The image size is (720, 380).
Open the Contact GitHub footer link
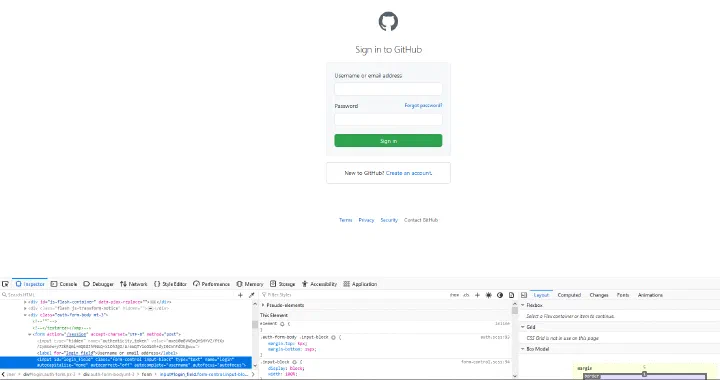[421, 220]
